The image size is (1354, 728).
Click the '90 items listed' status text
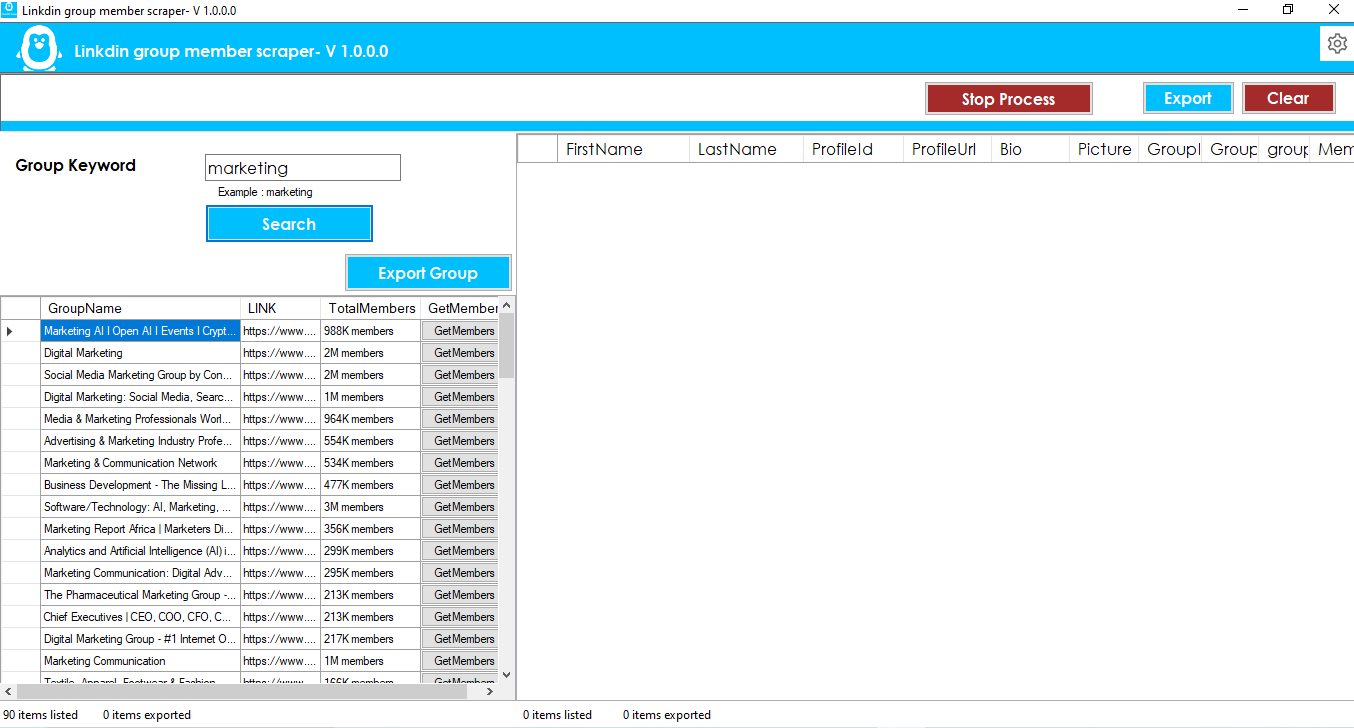(40, 715)
